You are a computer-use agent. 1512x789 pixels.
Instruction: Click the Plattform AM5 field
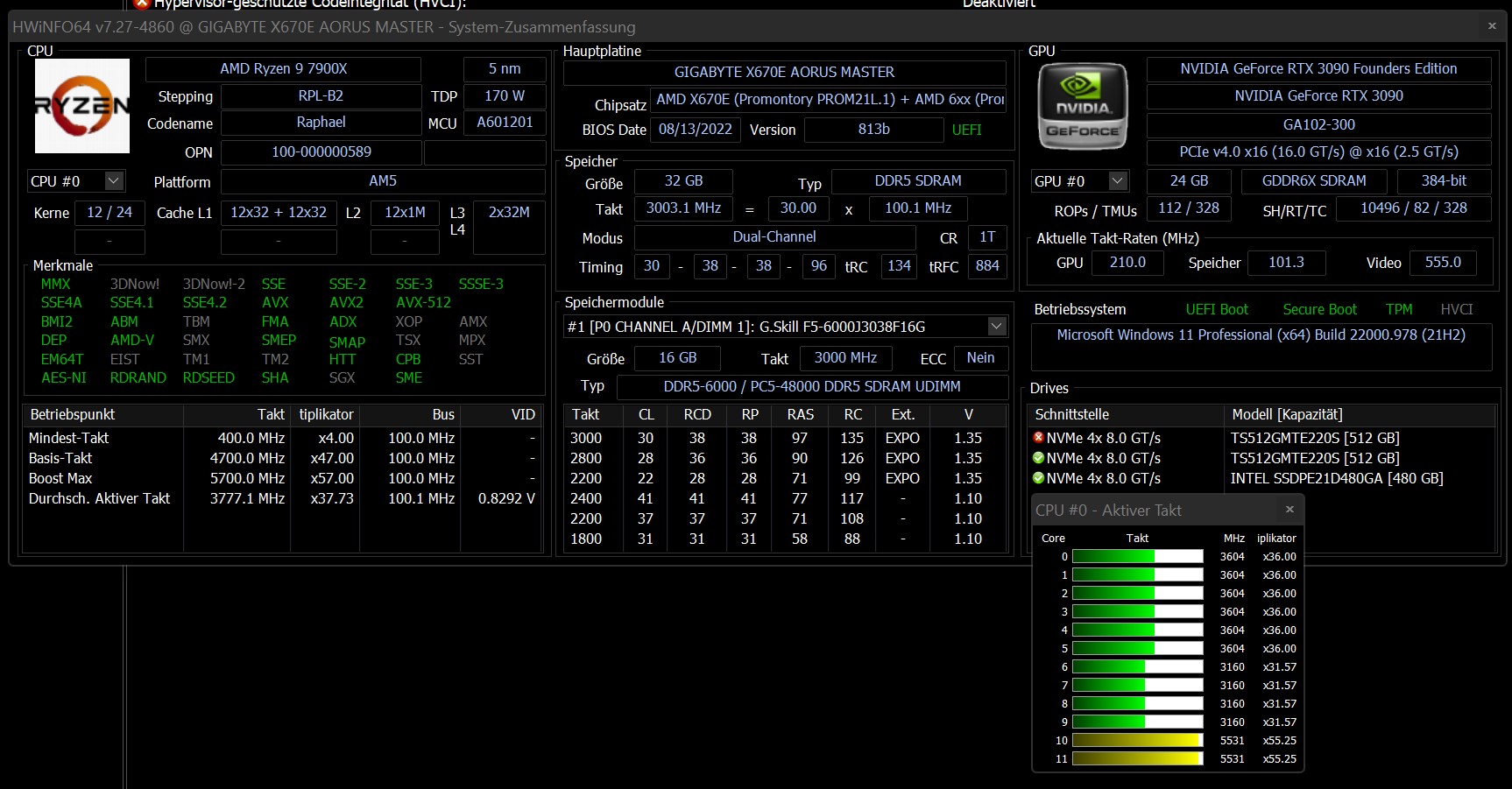point(383,181)
